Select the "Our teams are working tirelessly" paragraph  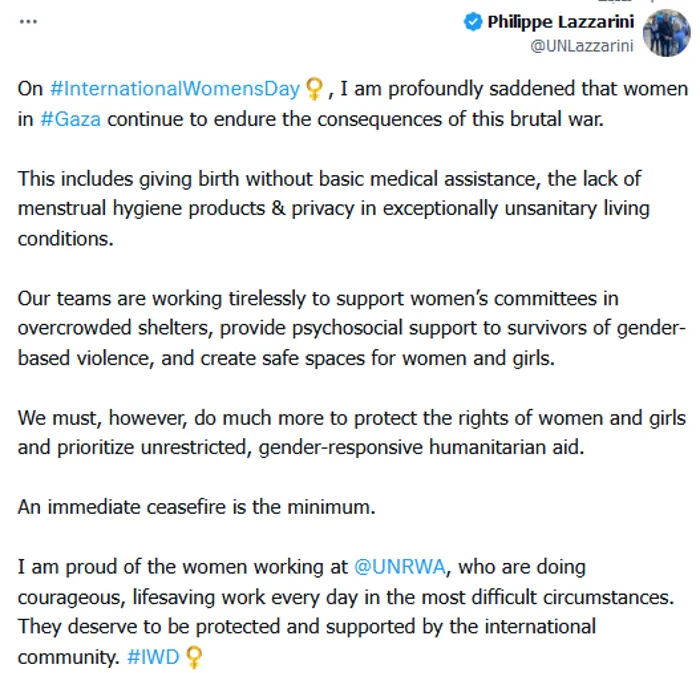pyautogui.click(x=351, y=328)
